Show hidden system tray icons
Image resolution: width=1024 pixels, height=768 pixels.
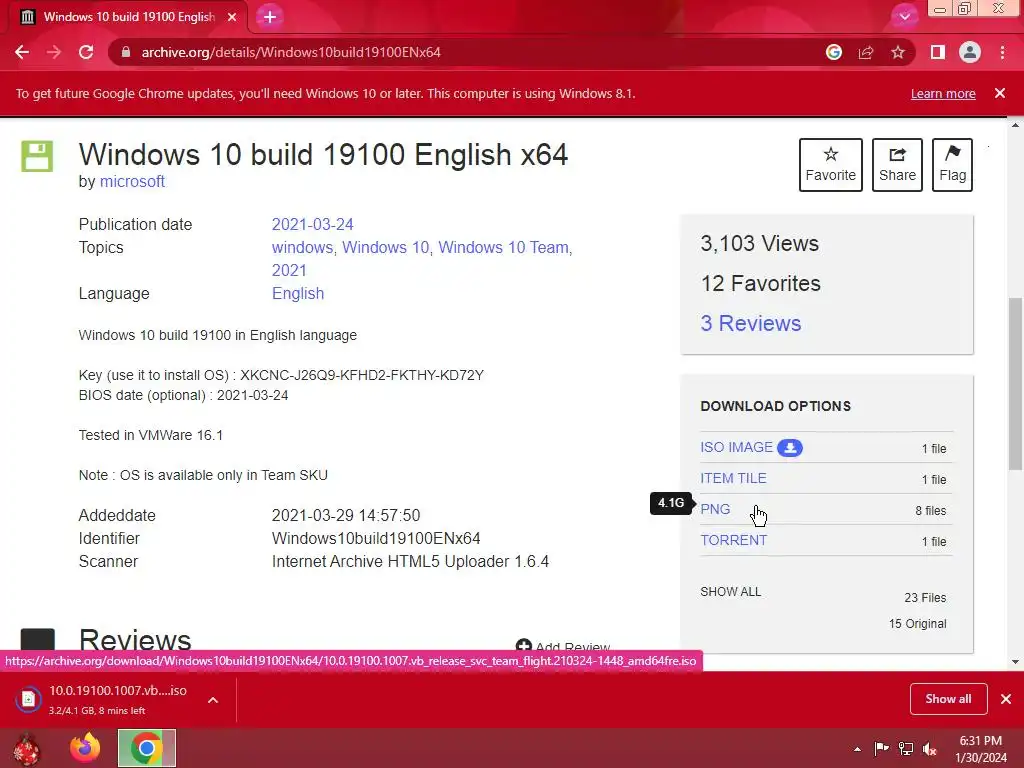click(857, 749)
